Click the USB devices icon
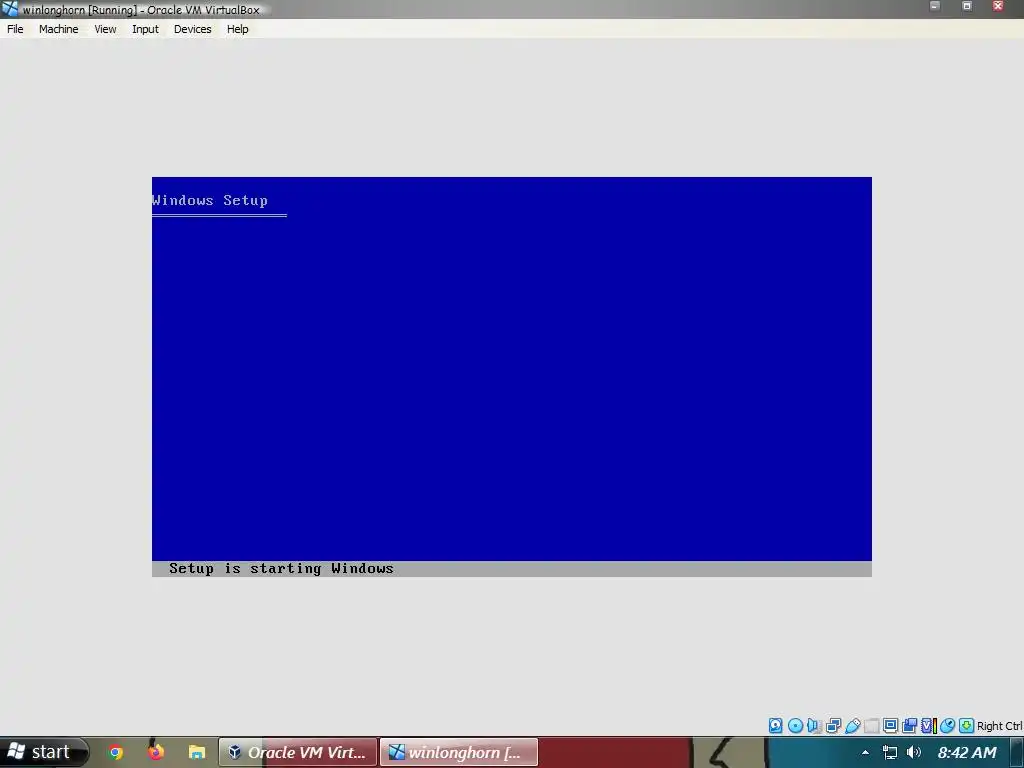This screenshot has height=768, width=1024. click(x=852, y=726)
